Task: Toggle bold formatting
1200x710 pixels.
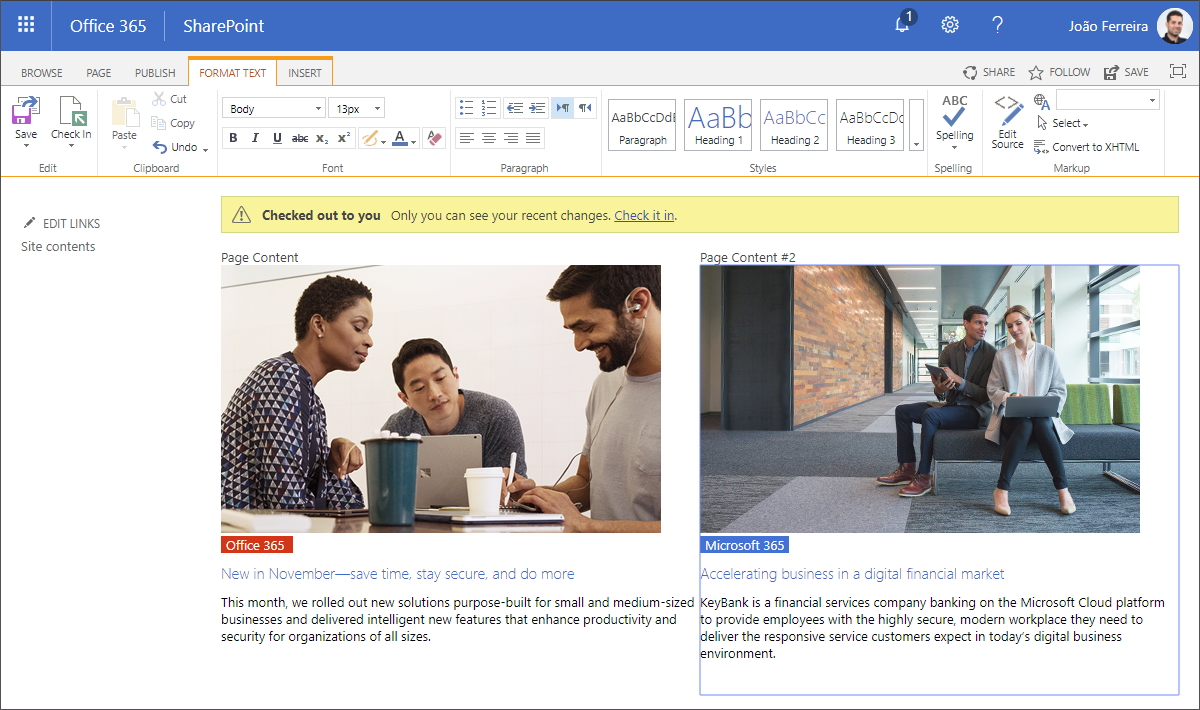Action: click(x=233, y=138)
